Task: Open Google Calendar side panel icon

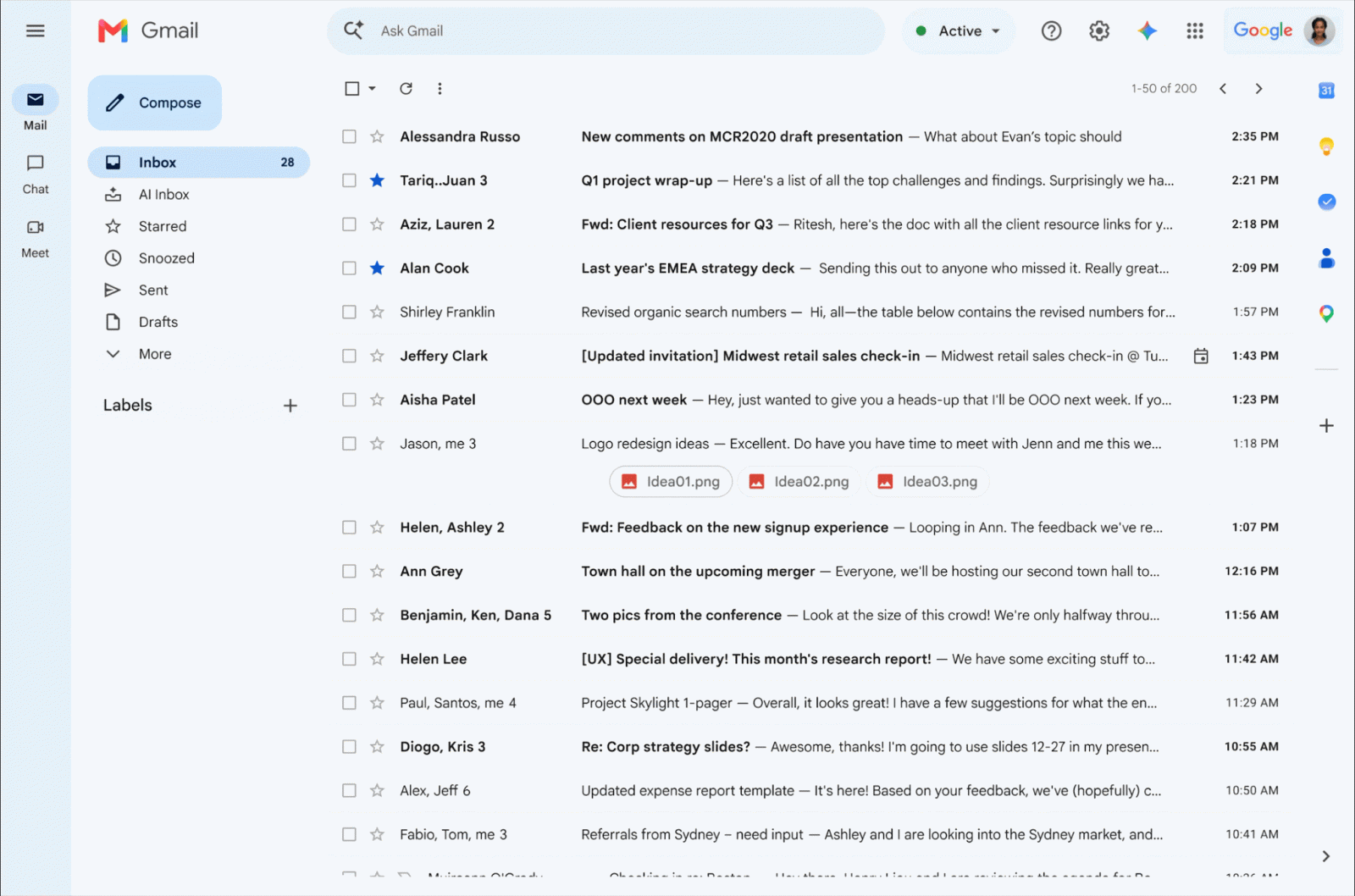Action: coord(1326,90)
